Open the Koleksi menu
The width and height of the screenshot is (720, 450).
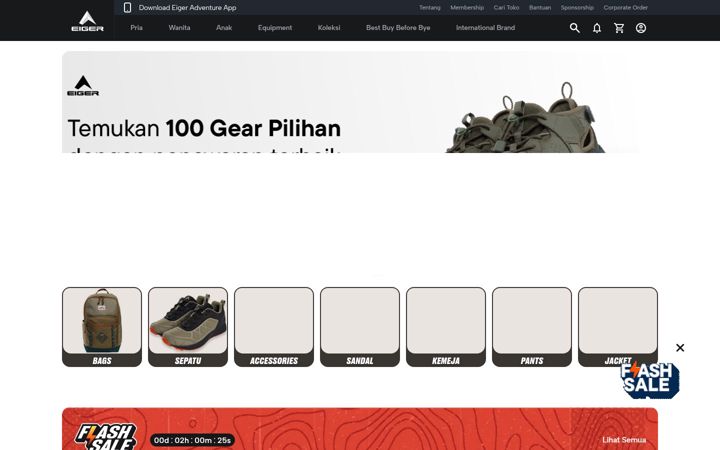point(329,28)
